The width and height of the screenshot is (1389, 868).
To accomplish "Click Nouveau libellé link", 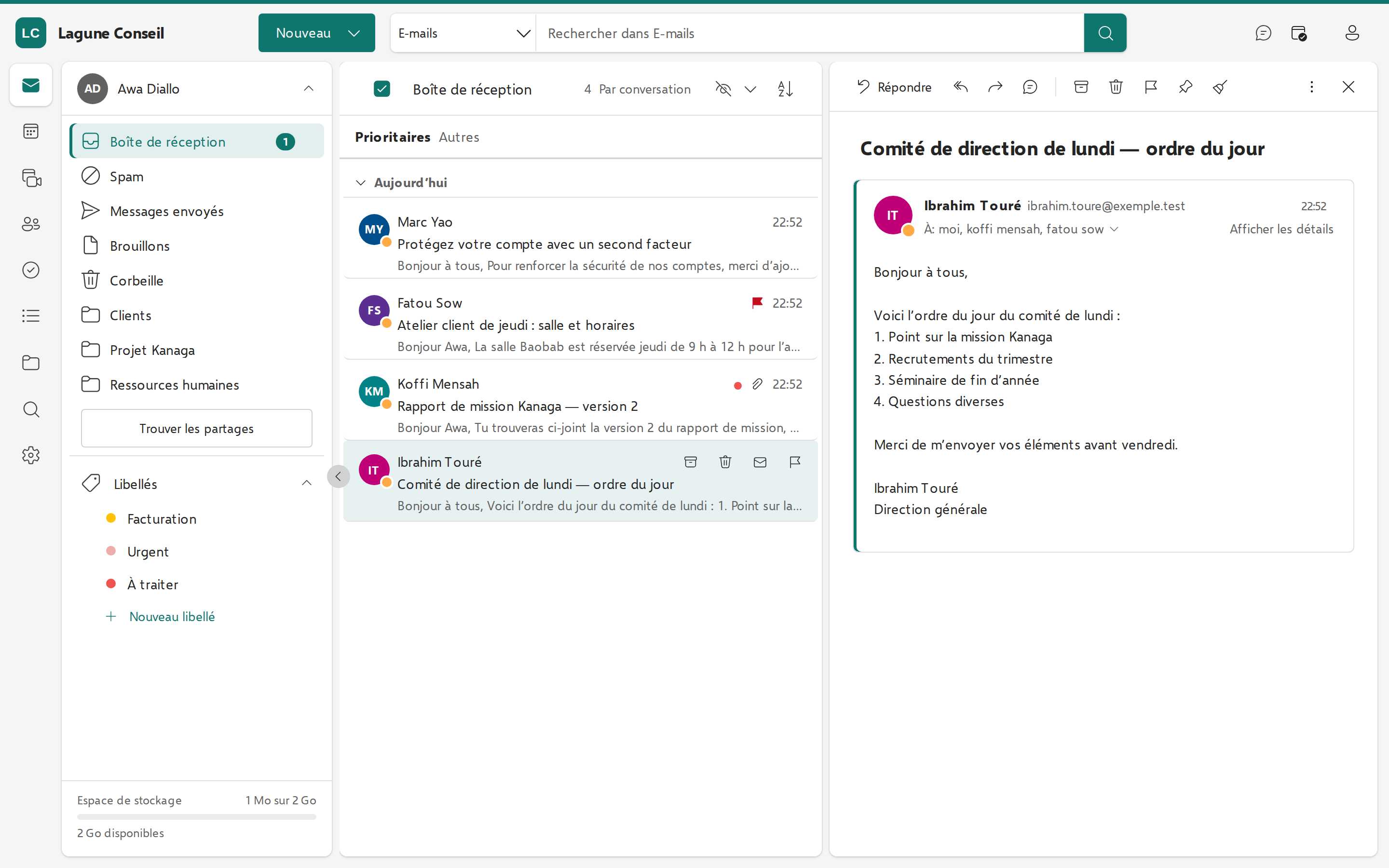I will tap(160, 617).
